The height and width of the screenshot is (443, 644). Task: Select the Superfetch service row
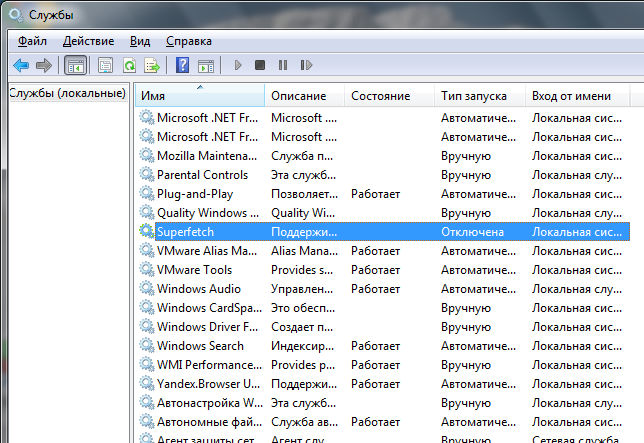tap(384, 232)
